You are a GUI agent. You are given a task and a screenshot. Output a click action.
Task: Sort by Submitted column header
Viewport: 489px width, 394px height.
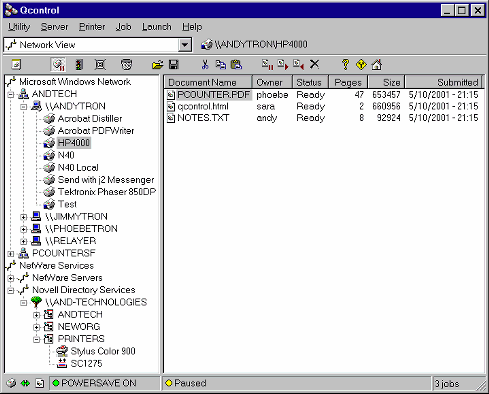443,82
